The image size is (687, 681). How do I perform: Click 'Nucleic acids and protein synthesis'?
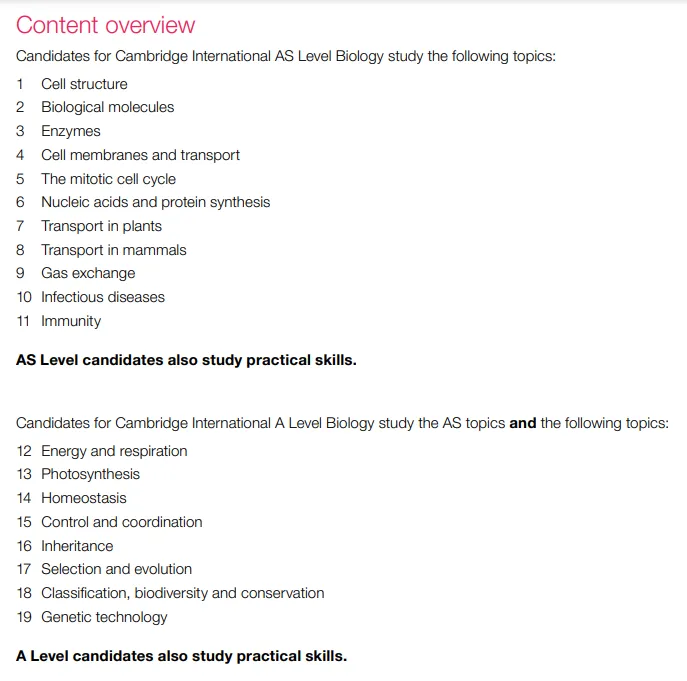click(156, 202)
